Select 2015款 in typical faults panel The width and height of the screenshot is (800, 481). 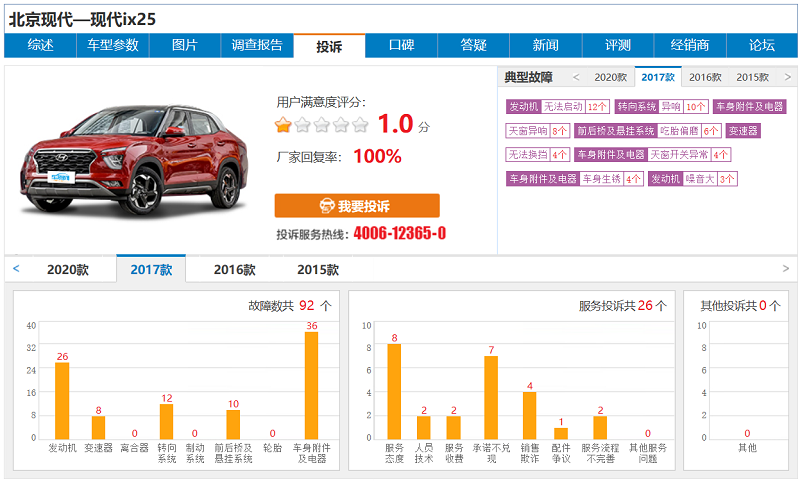coord(753,77)
